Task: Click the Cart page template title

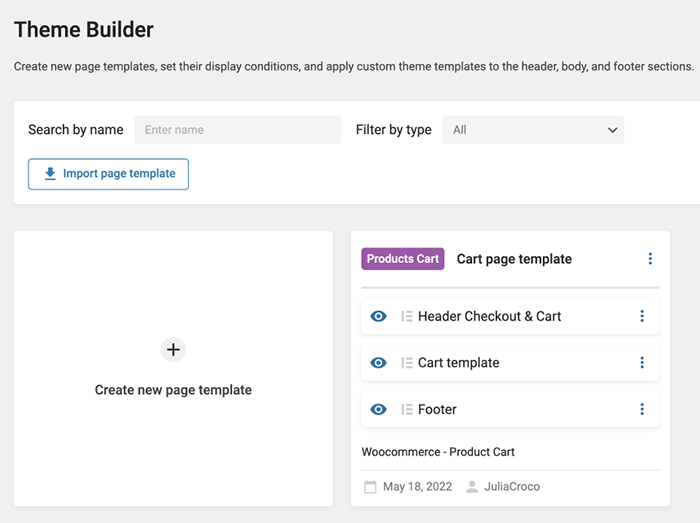Action: pos(514,259)
